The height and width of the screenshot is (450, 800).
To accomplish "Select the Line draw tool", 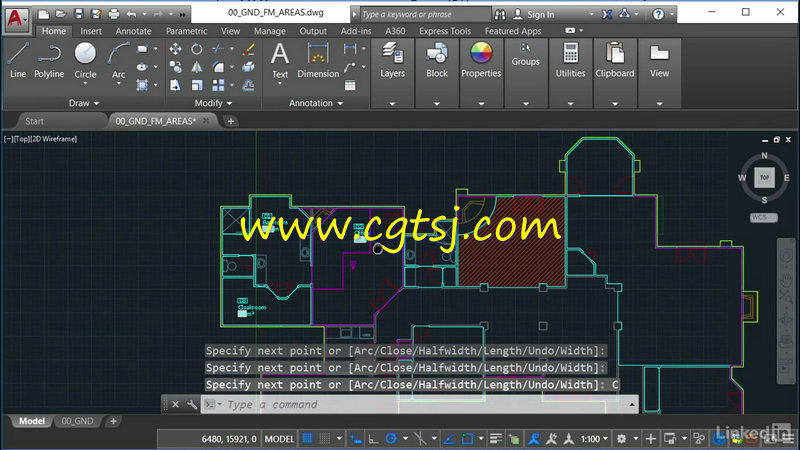I will tap(18, 61).
